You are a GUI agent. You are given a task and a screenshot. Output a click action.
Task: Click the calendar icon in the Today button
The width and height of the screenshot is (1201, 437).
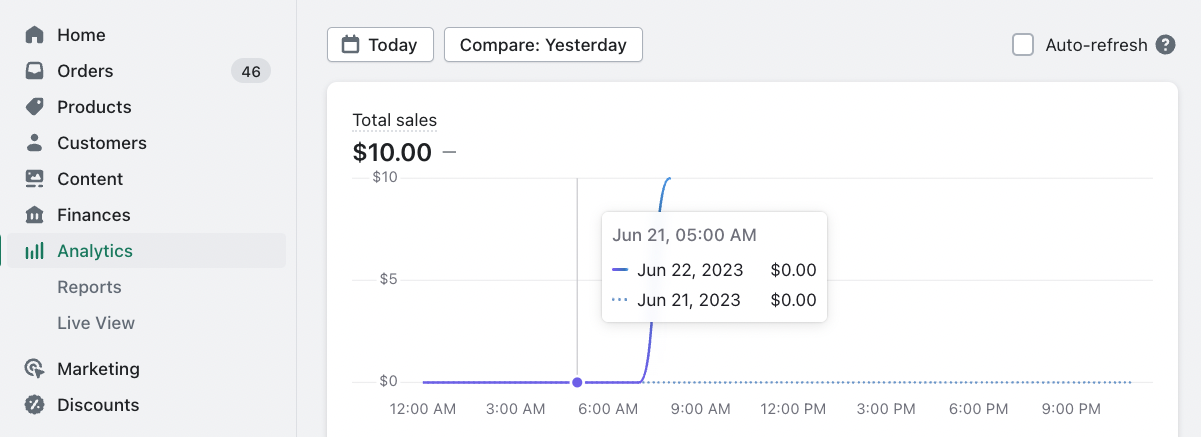coord(350,45)
